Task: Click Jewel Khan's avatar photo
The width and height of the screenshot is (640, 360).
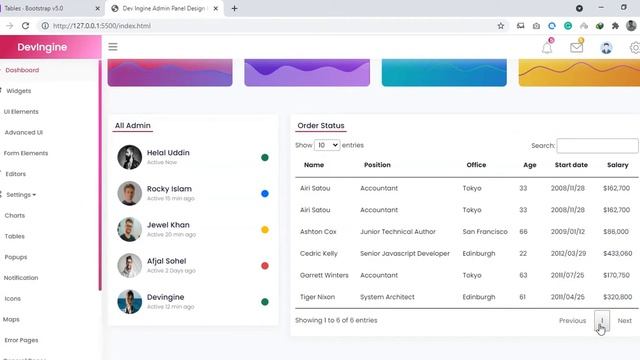Action: 130,229
